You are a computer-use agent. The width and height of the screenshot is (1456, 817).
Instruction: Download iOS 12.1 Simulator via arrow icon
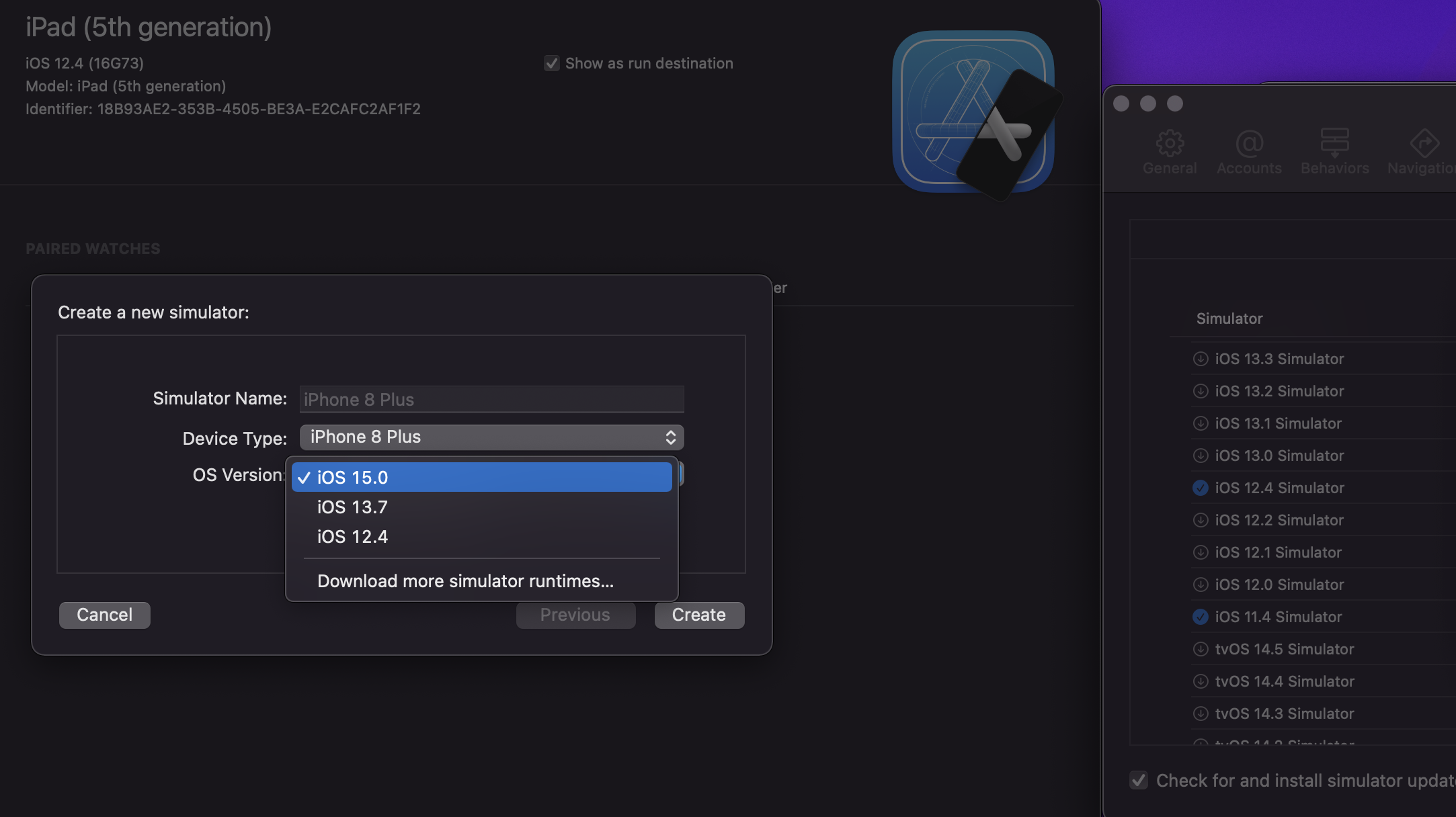(x=1201, y=552)
